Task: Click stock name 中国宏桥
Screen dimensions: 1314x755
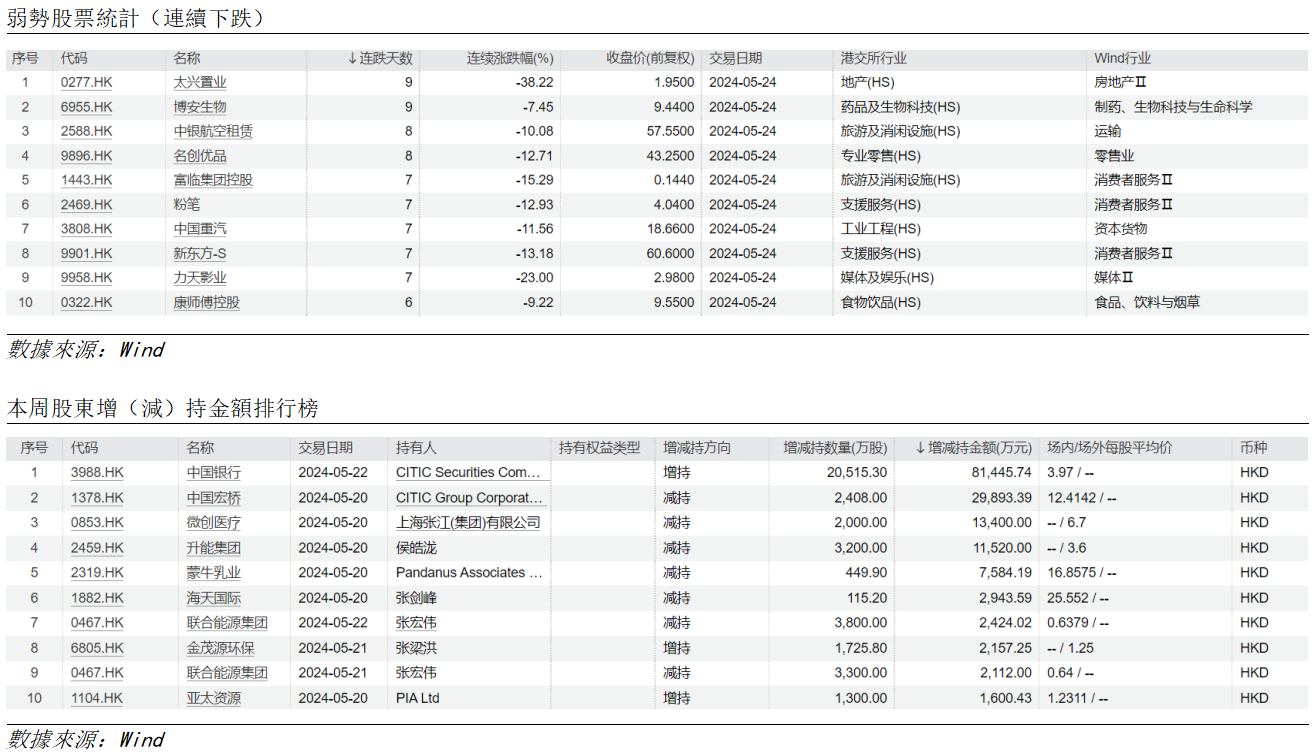Action: 214,498
